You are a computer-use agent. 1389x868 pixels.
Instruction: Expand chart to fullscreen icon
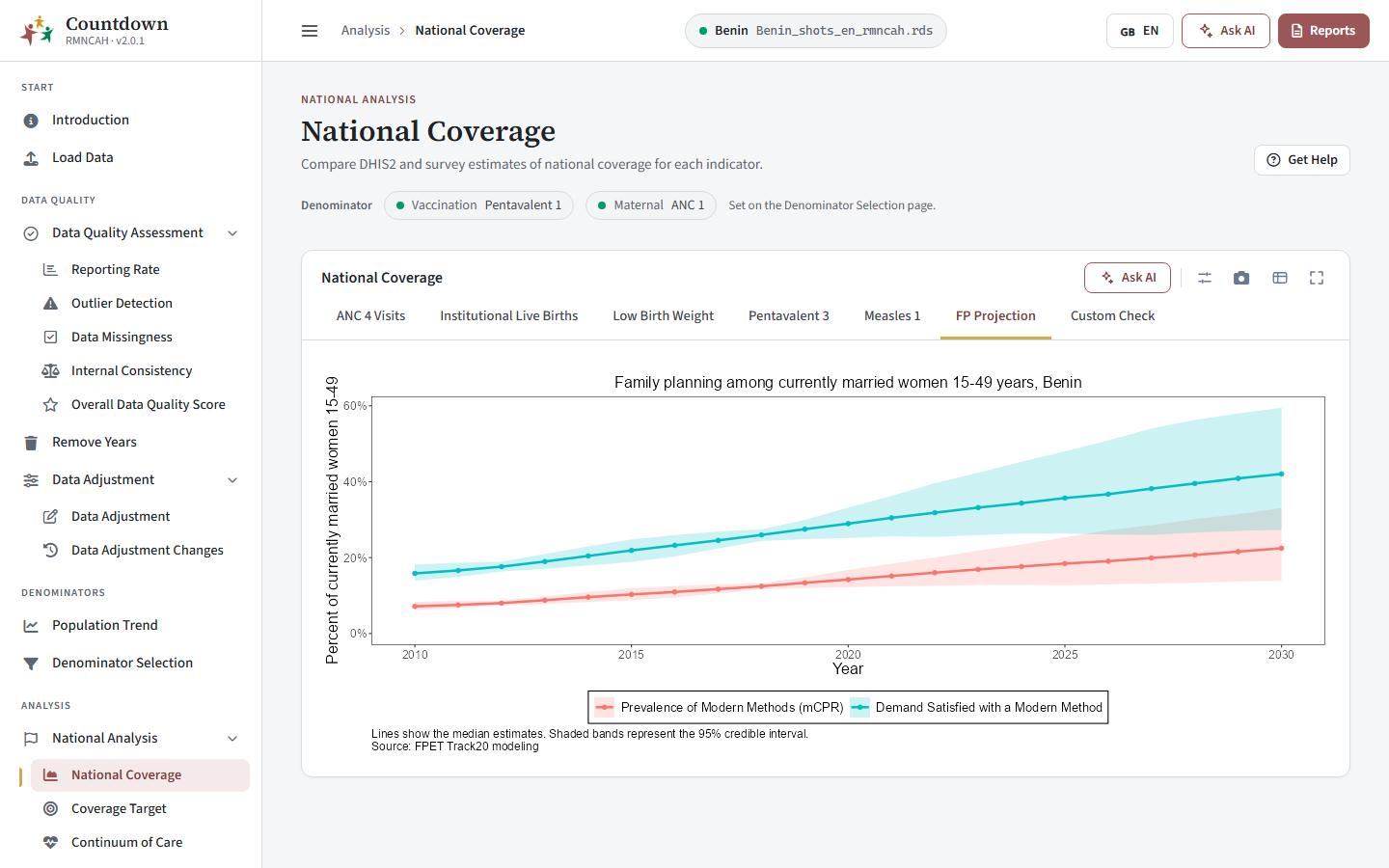click(x=1317, y=278)
